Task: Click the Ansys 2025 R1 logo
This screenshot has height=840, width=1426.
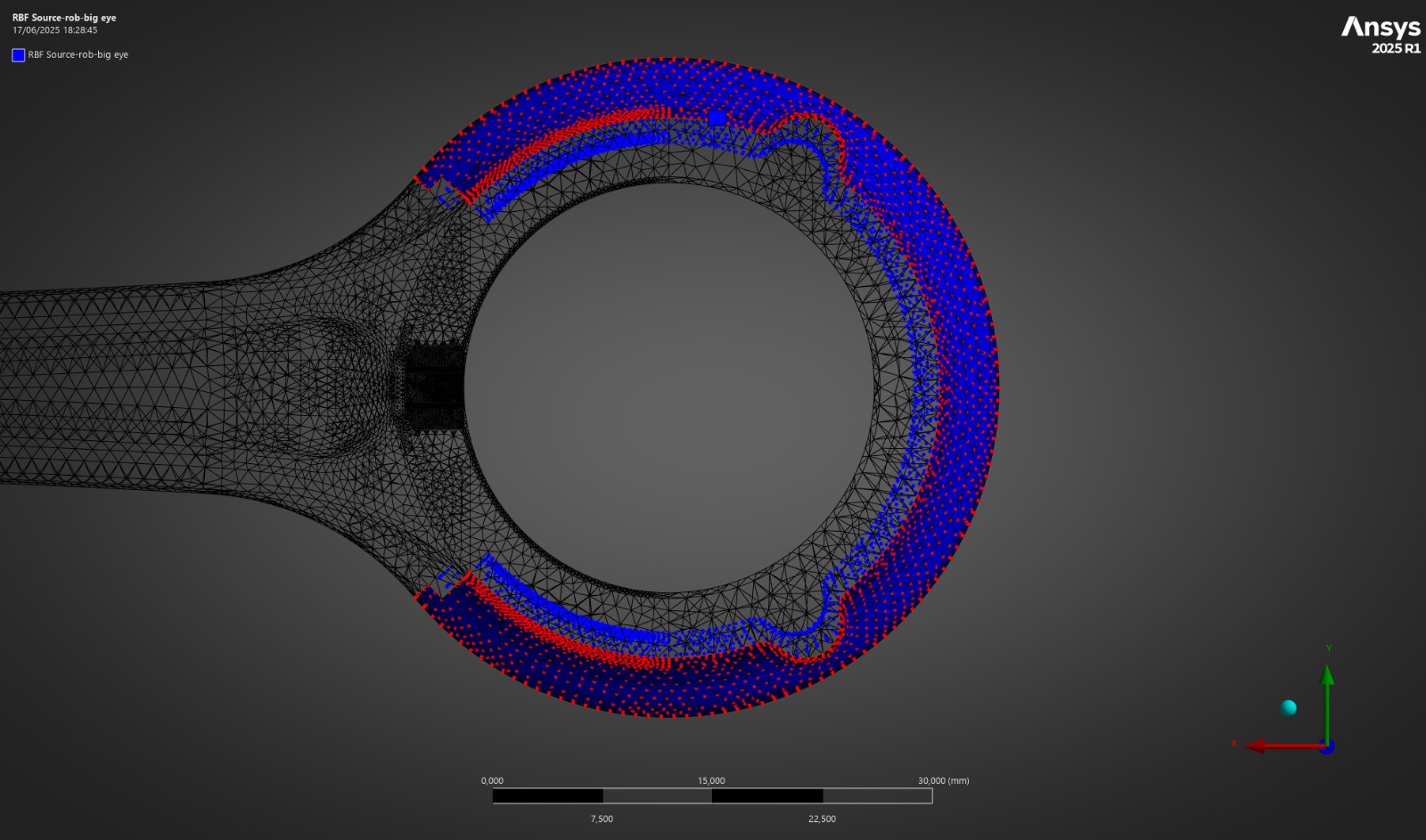Action: coord(1381,36)
